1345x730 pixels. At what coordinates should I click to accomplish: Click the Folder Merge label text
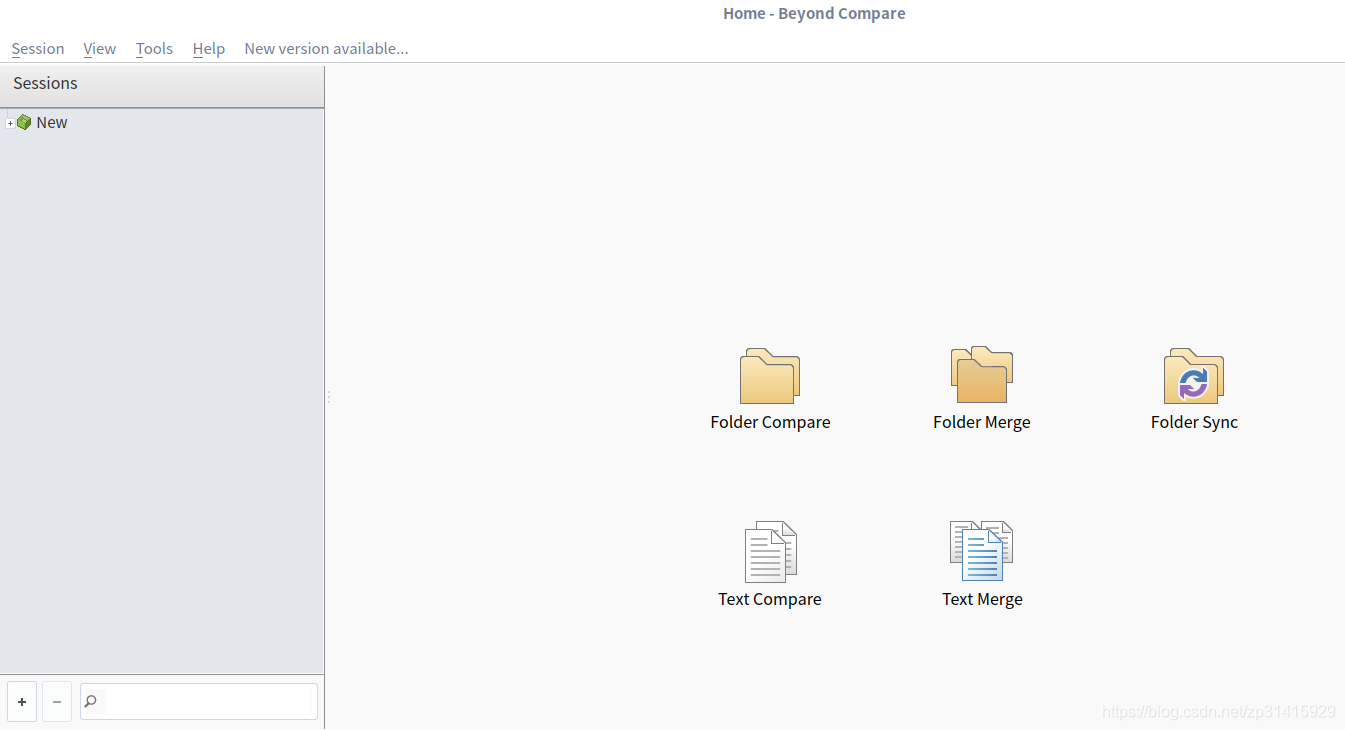[x=982, y=422]
